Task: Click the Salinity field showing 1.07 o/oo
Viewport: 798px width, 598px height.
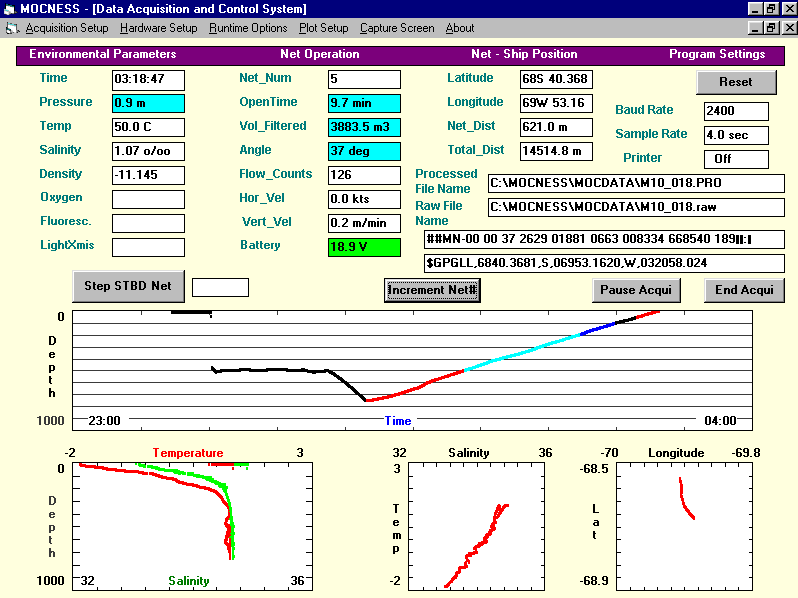Action: pyautogui.click(x=148, y=151)
